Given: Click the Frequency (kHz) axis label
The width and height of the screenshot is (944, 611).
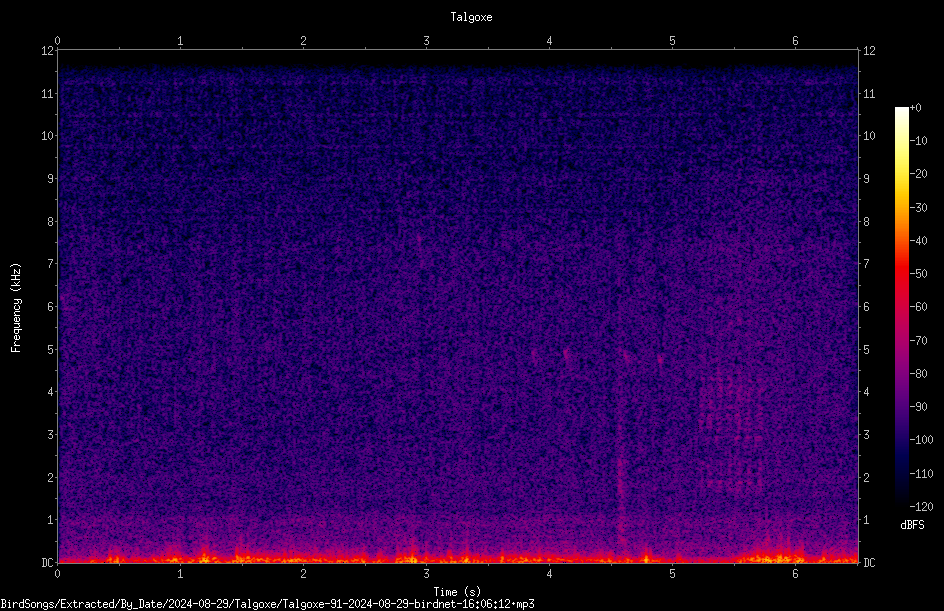Looking at the screenshot, I should [16, 308].
